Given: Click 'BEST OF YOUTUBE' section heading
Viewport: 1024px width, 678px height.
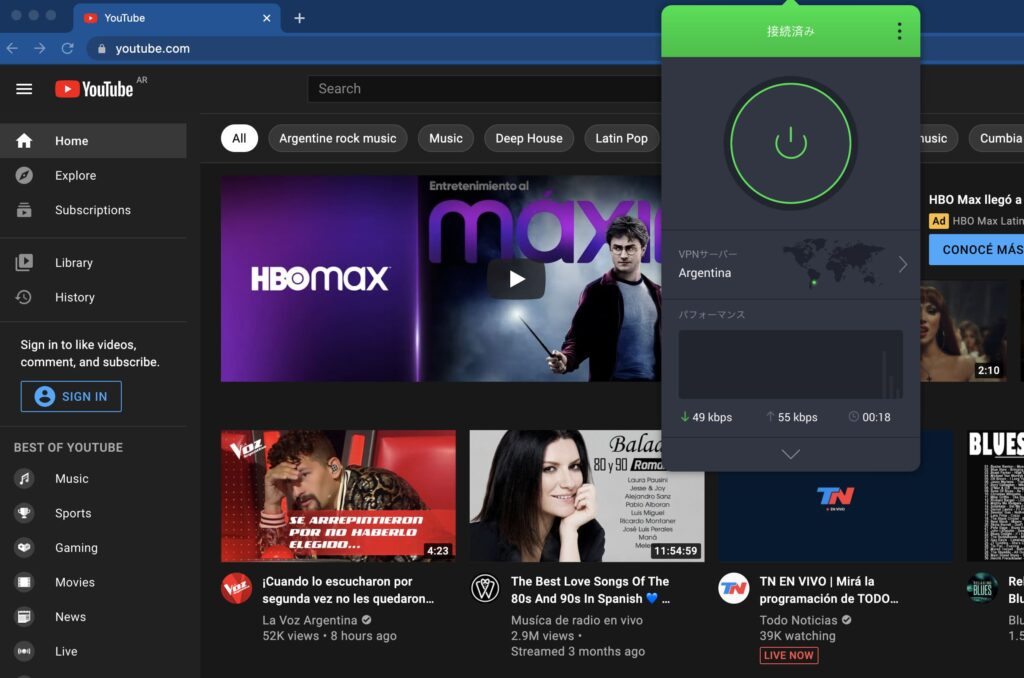Looking at the screenshot, I should point(69,447).
